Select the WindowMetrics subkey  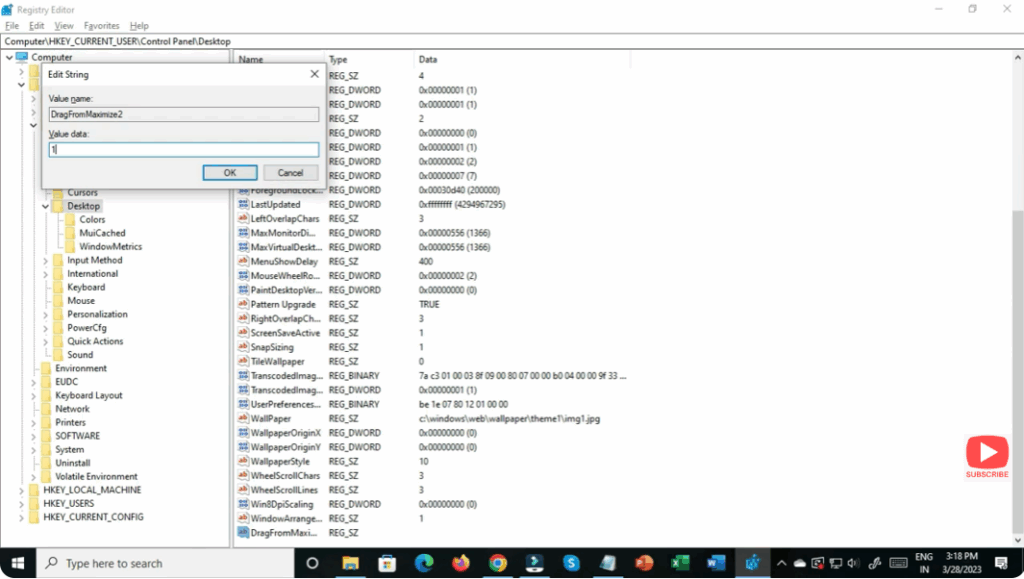[110, 247]
